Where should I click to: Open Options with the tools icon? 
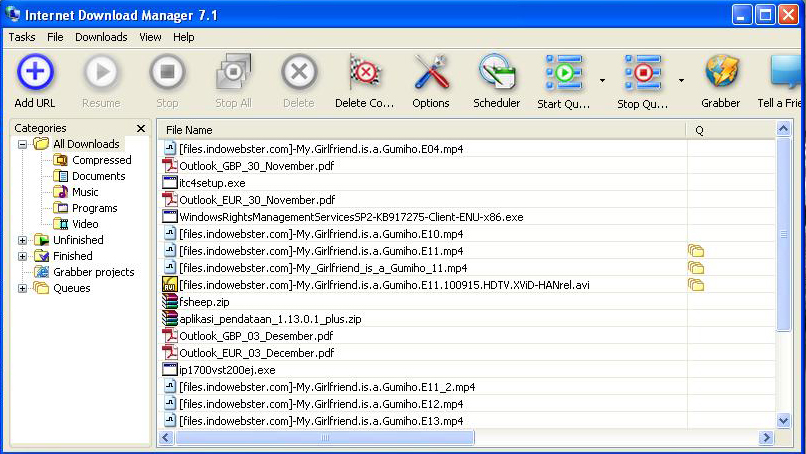click(x=431, y=72)
